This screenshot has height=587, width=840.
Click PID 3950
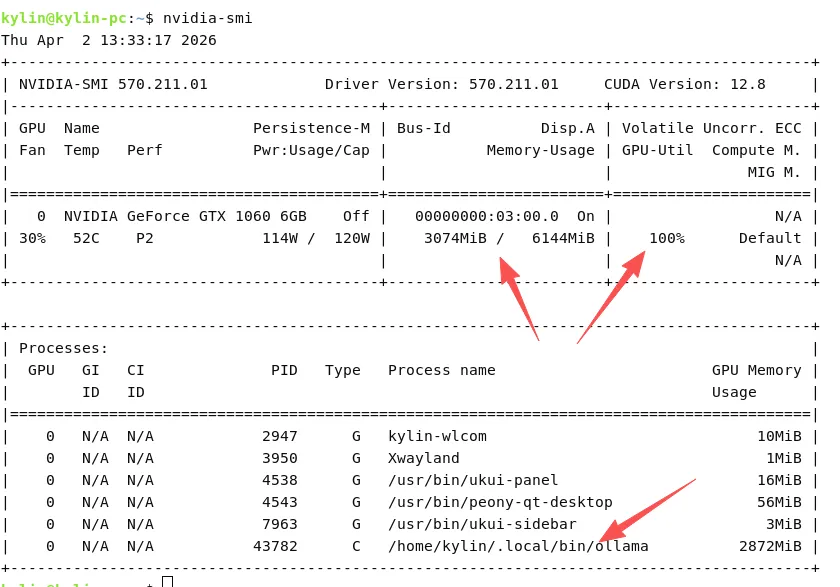point(280,458)
